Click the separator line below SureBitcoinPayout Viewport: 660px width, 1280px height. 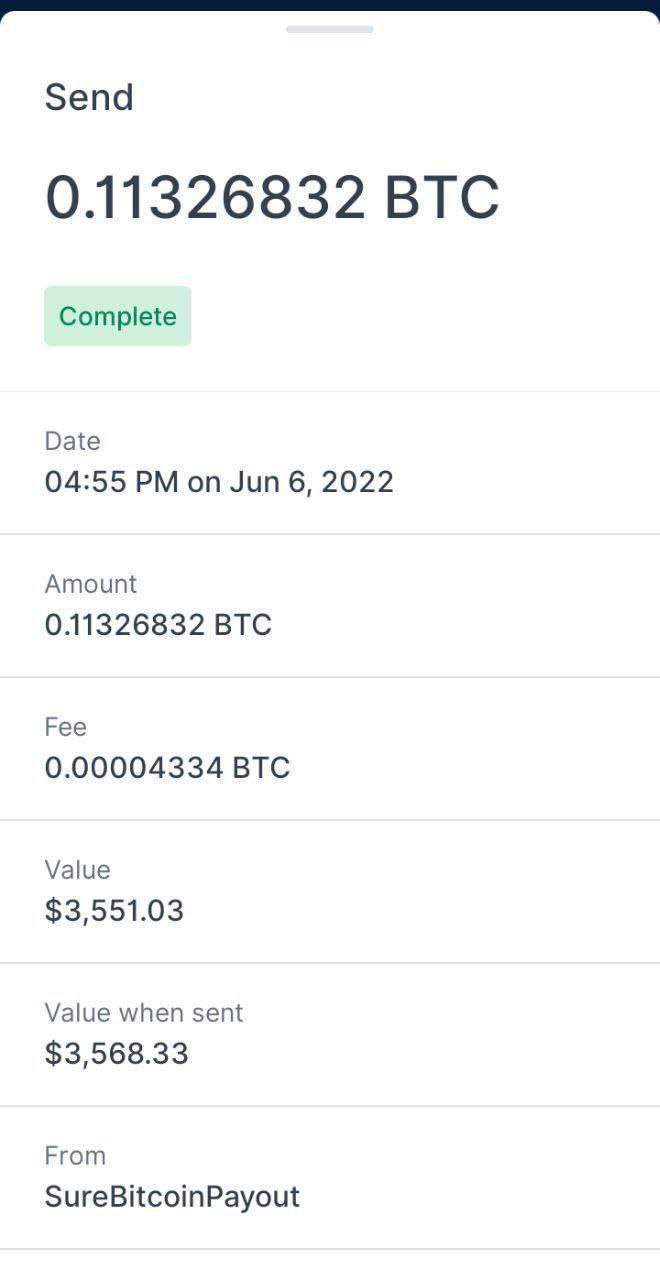330,1249
